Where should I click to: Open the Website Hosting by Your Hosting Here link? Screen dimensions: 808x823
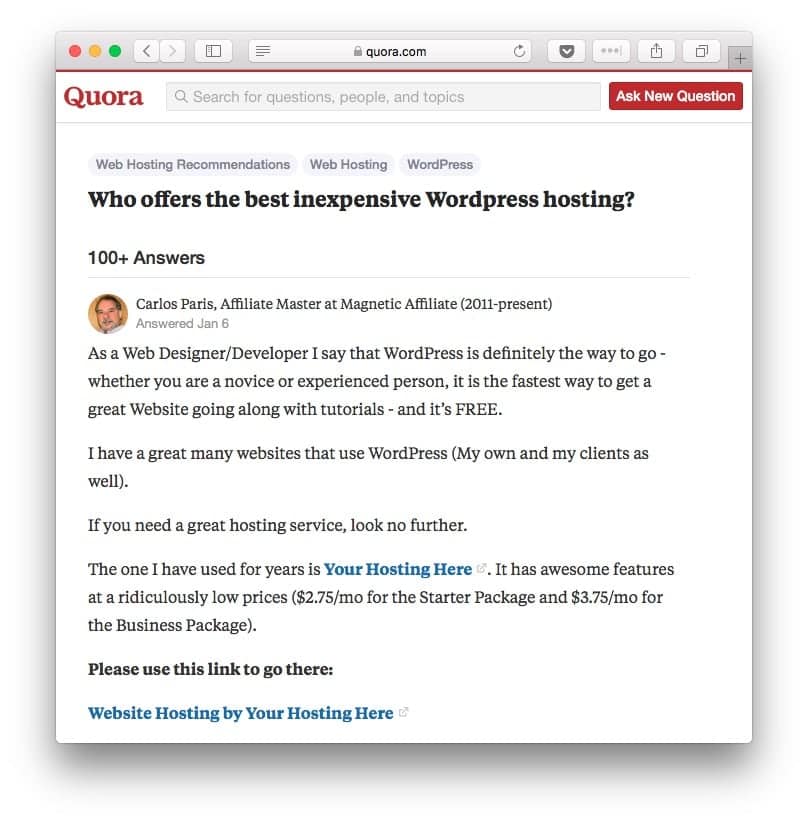click(240, 713)
